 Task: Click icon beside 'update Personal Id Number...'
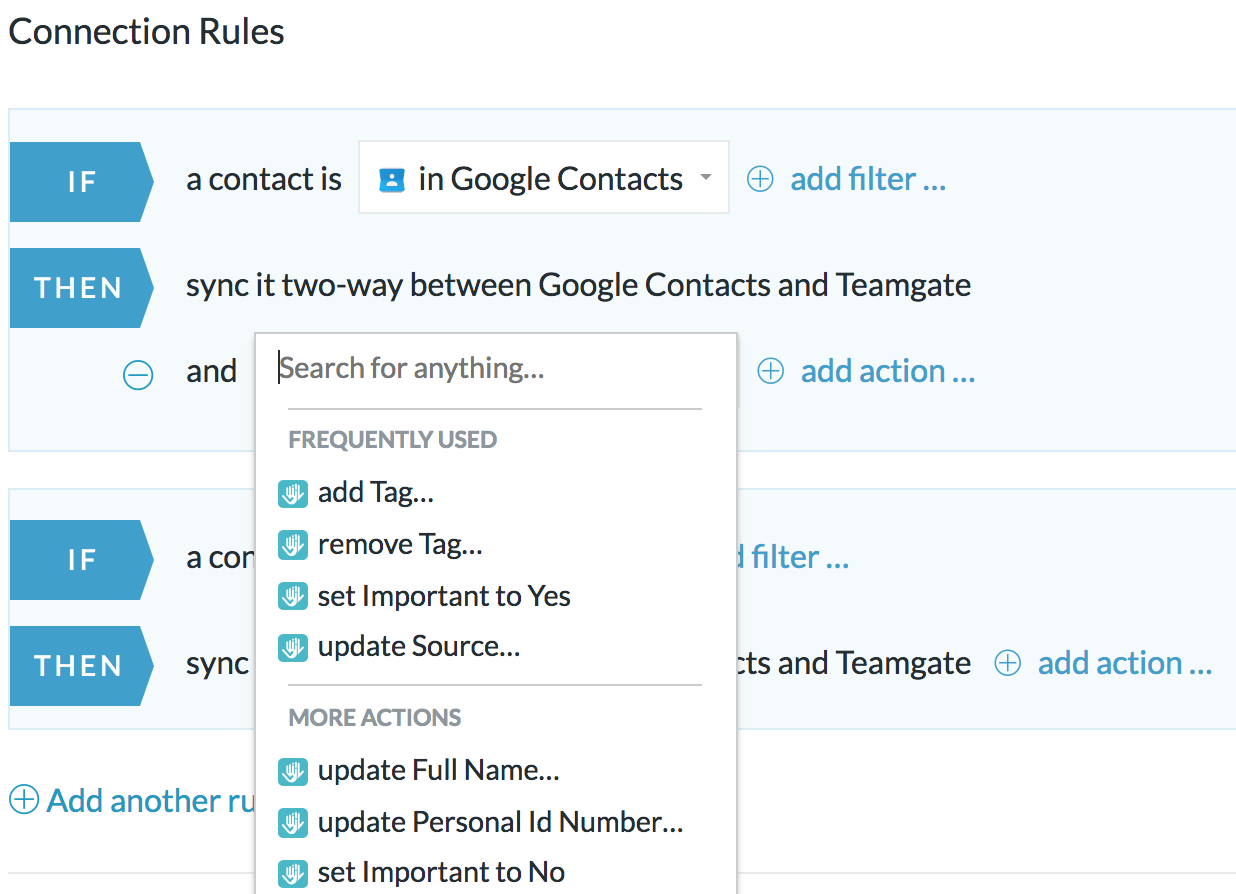point(292,823)
